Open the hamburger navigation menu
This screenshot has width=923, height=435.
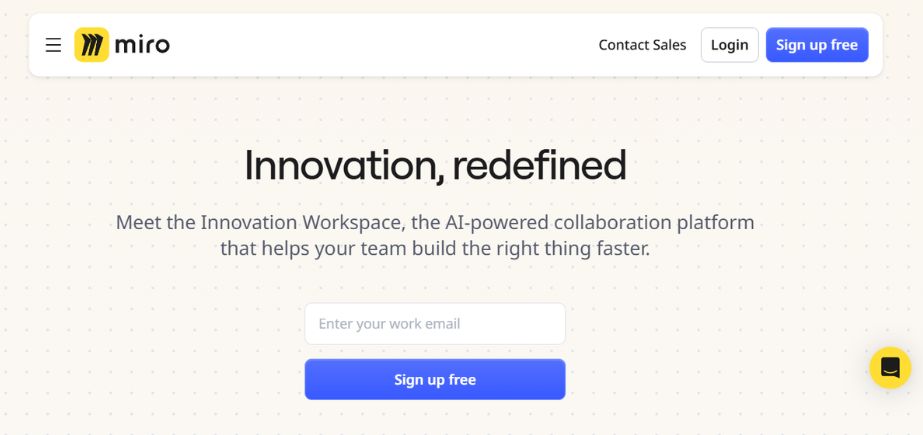point(54,45)
